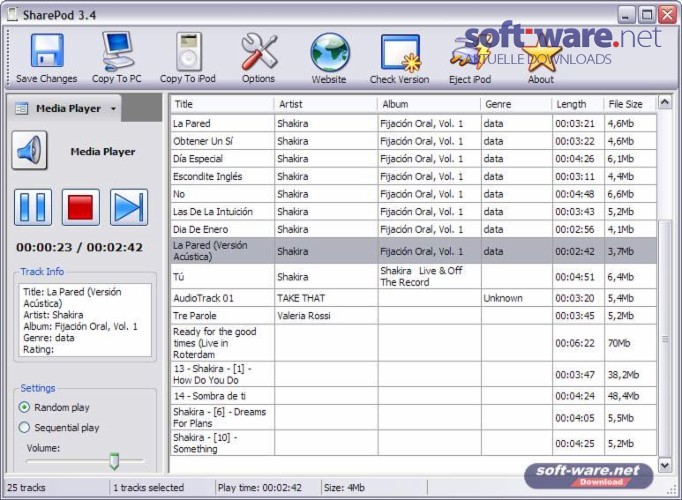Screen dimensions: 682x500
Task: Select the 'Las De La Intuición' track
Action: 413,212
